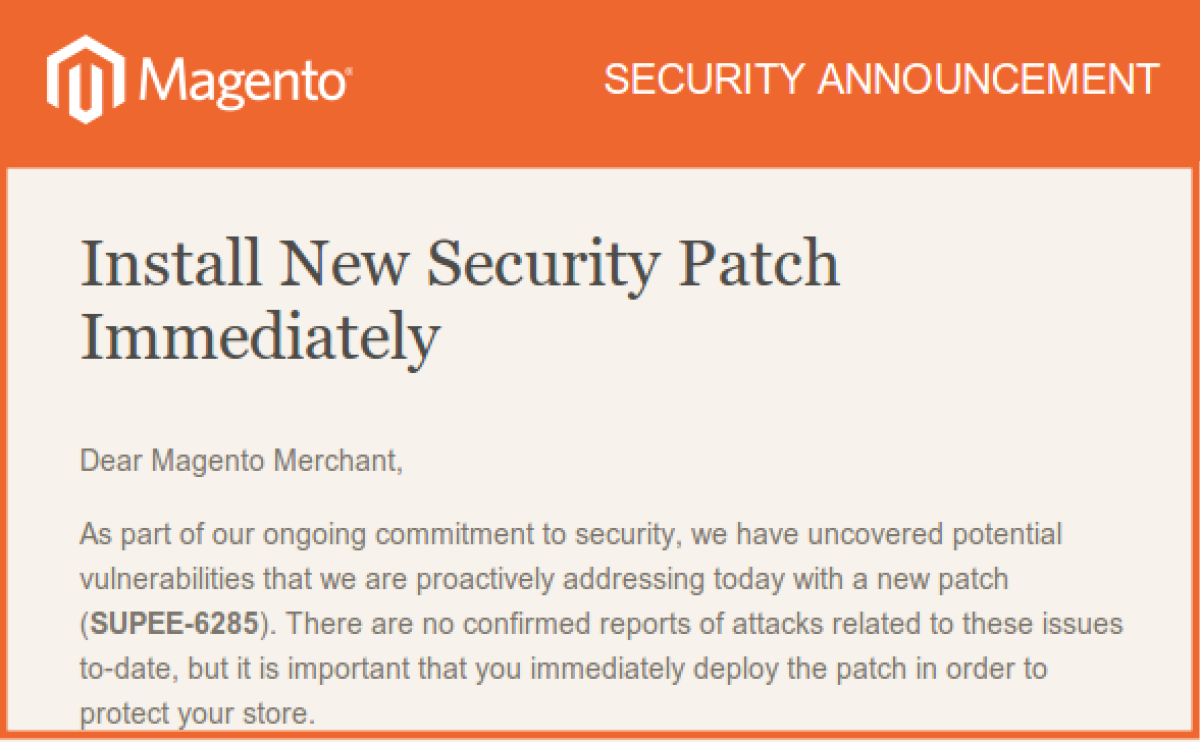Click the word New in the headline
This screenshot has height=742, width=1200.
point(337,264)
